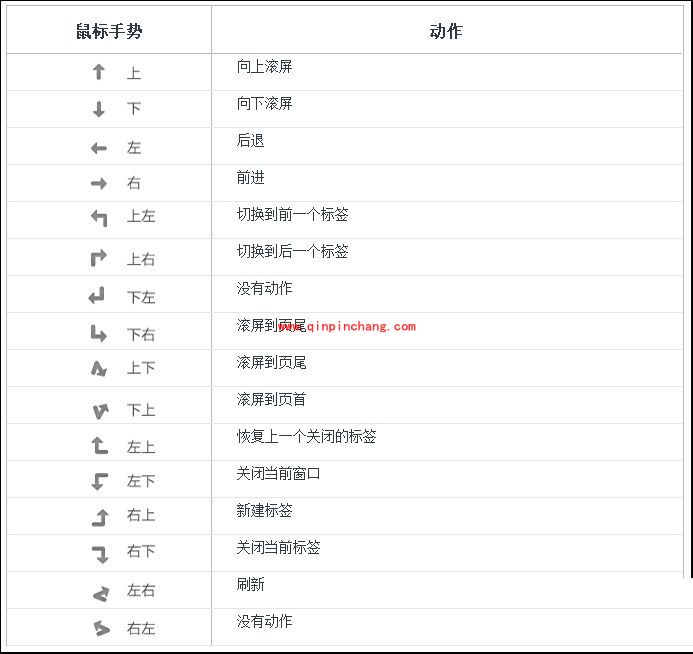Click the up-down gesture icon beside 上下

(x=99, y=369)
